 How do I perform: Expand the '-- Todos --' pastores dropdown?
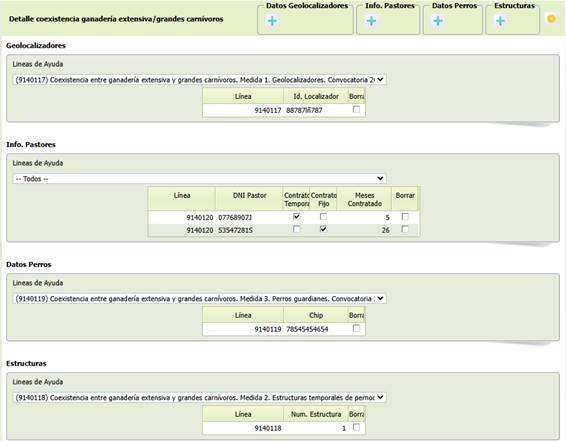click(x=200, y=179)
